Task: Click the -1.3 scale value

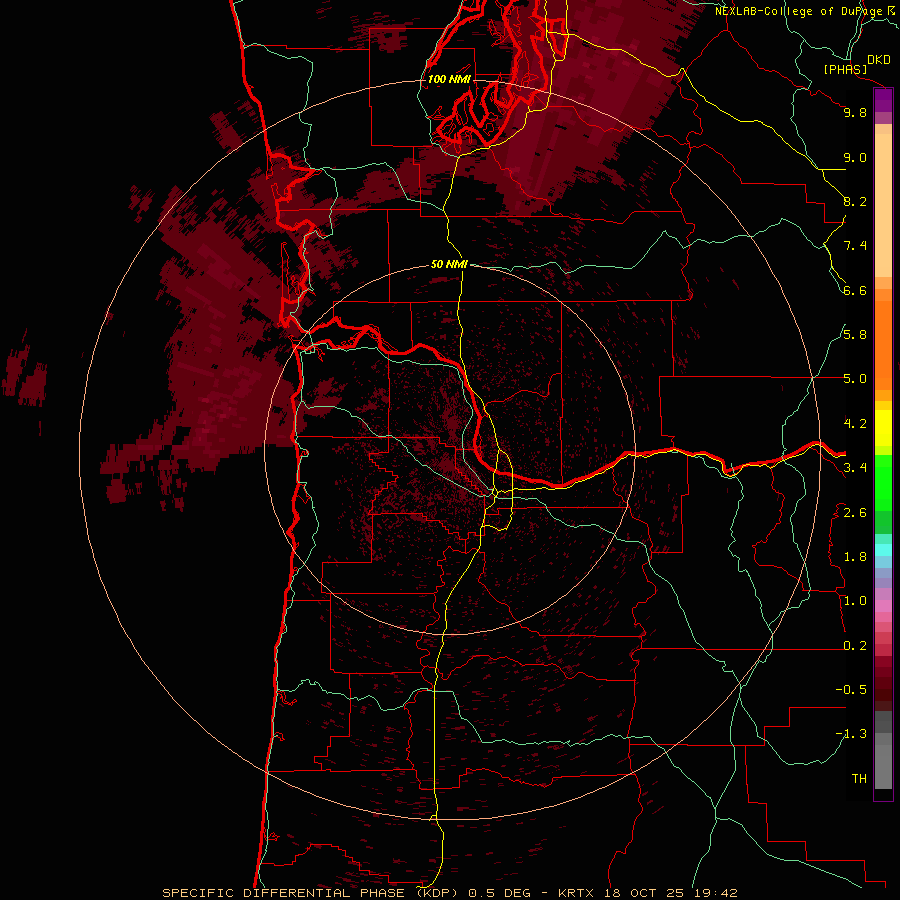Action: (x=851, y=734)
